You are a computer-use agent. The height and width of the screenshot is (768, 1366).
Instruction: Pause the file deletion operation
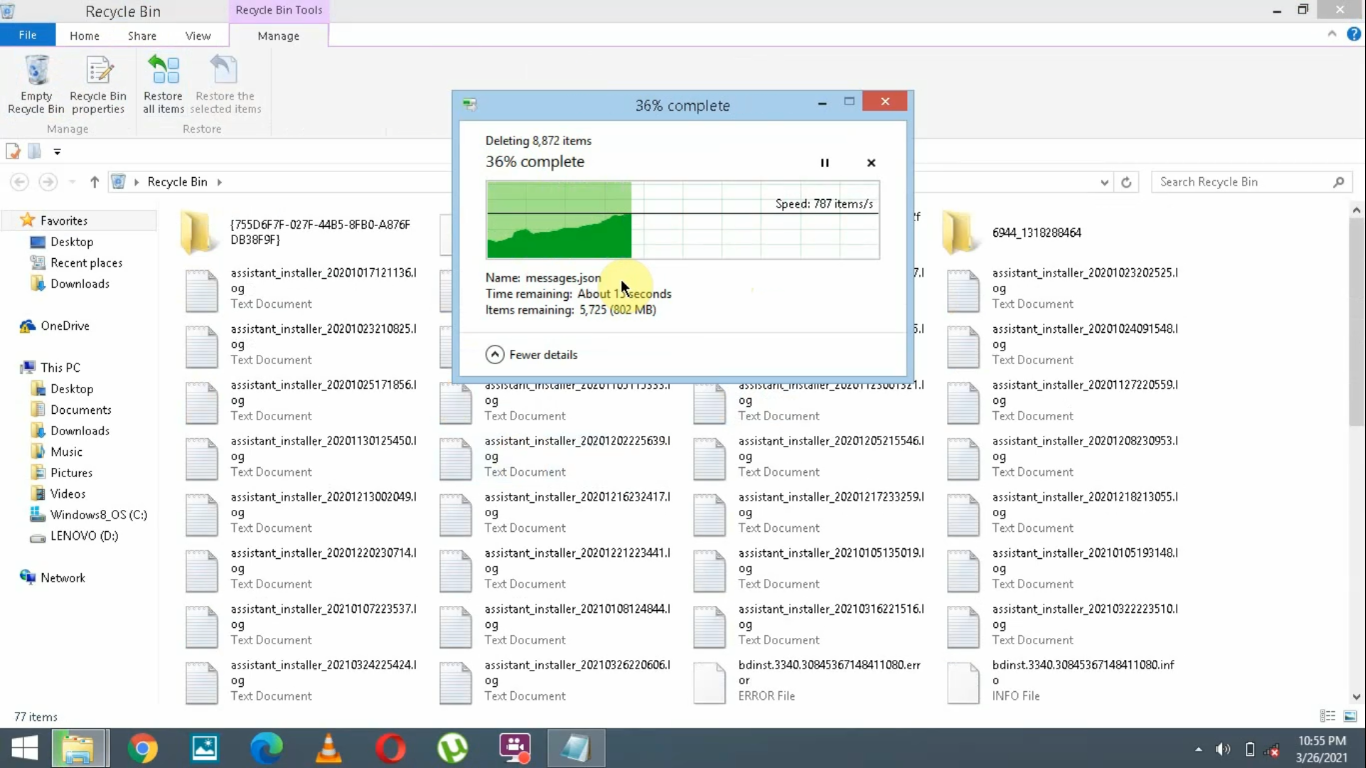[824, 162]
